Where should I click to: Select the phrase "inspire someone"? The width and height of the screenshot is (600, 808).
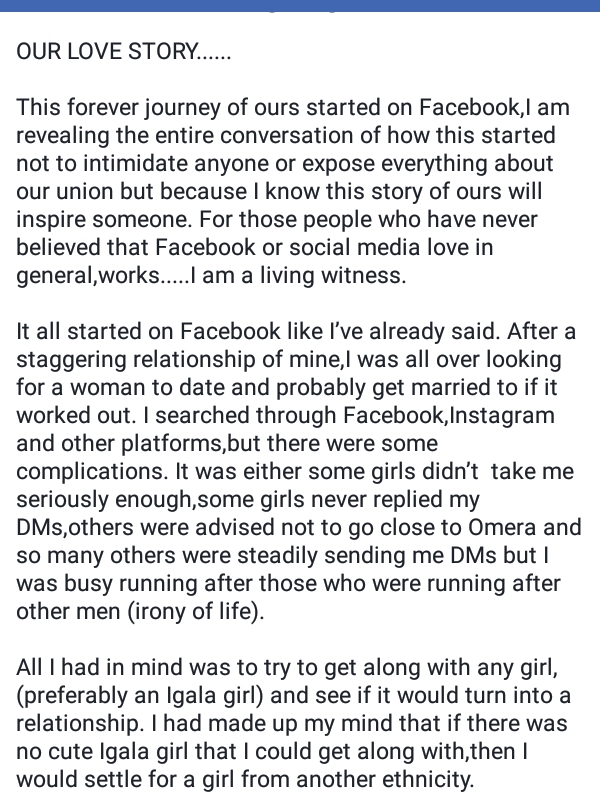(x=94, y=219)
